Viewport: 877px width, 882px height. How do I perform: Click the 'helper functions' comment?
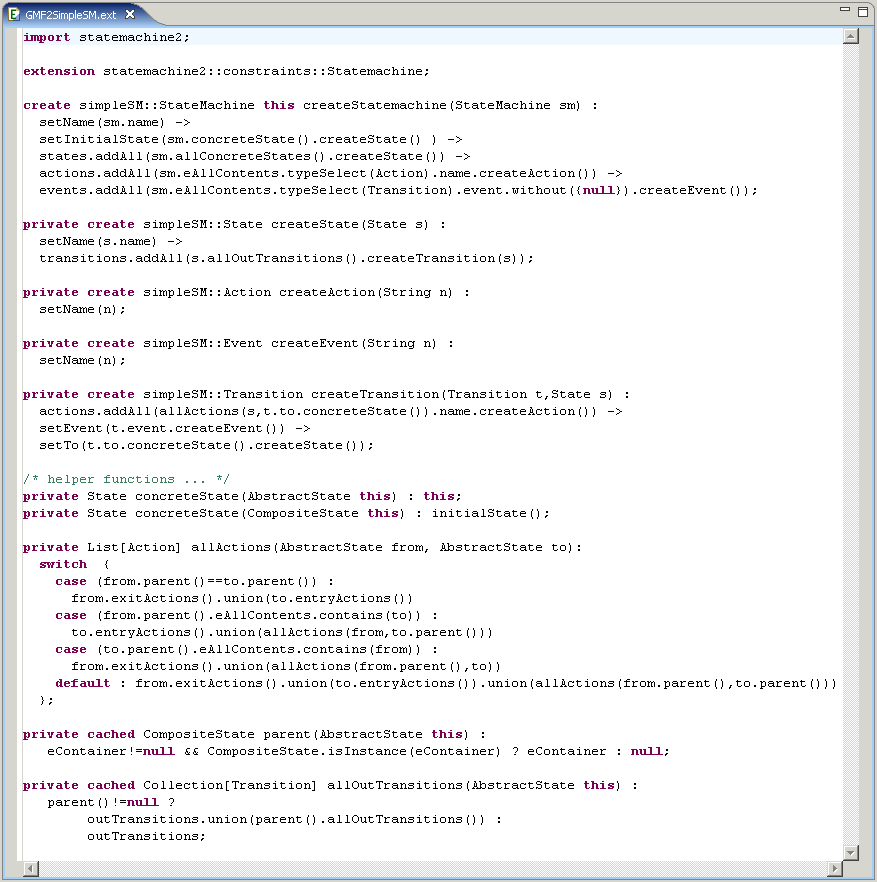pyautogui.click(x=127, y=479)
